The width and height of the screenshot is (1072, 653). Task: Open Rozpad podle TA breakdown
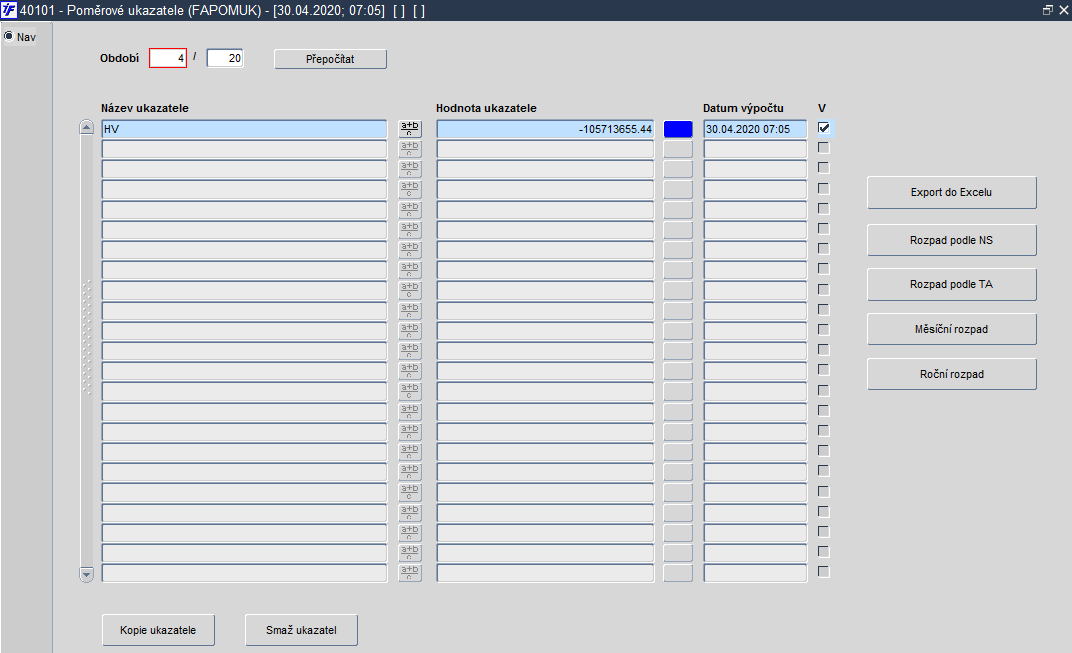(x=952, y=284)
